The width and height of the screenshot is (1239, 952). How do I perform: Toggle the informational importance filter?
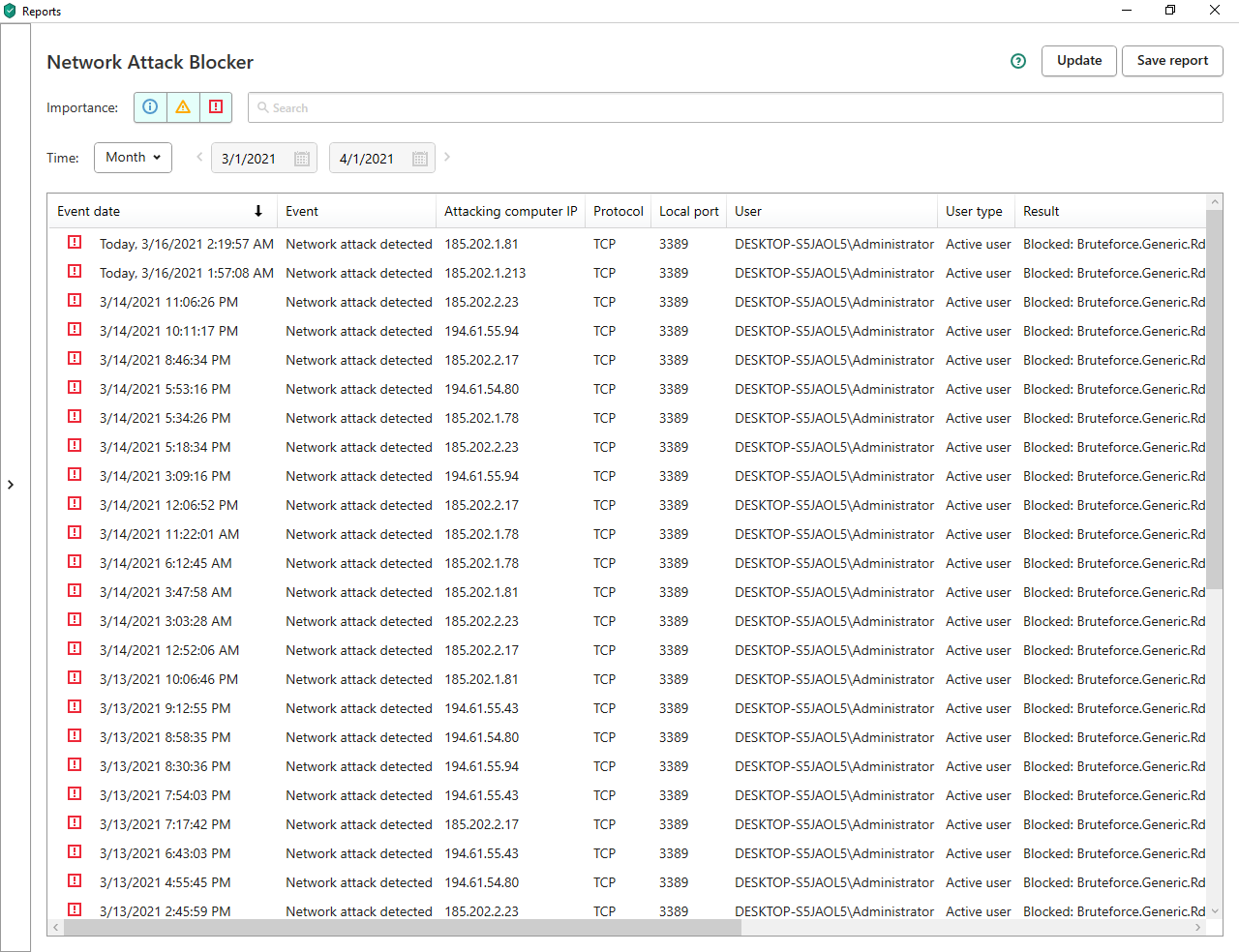(150, 107)
